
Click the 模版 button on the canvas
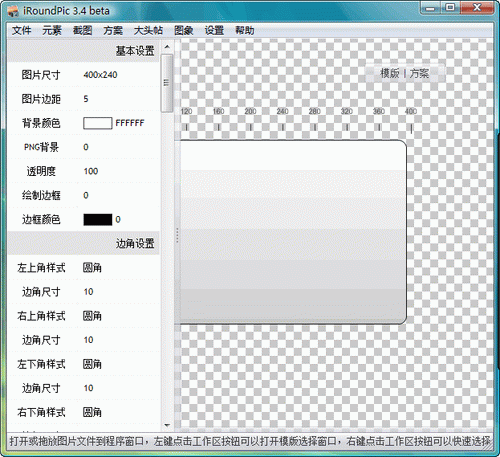(x=390, y=73)
